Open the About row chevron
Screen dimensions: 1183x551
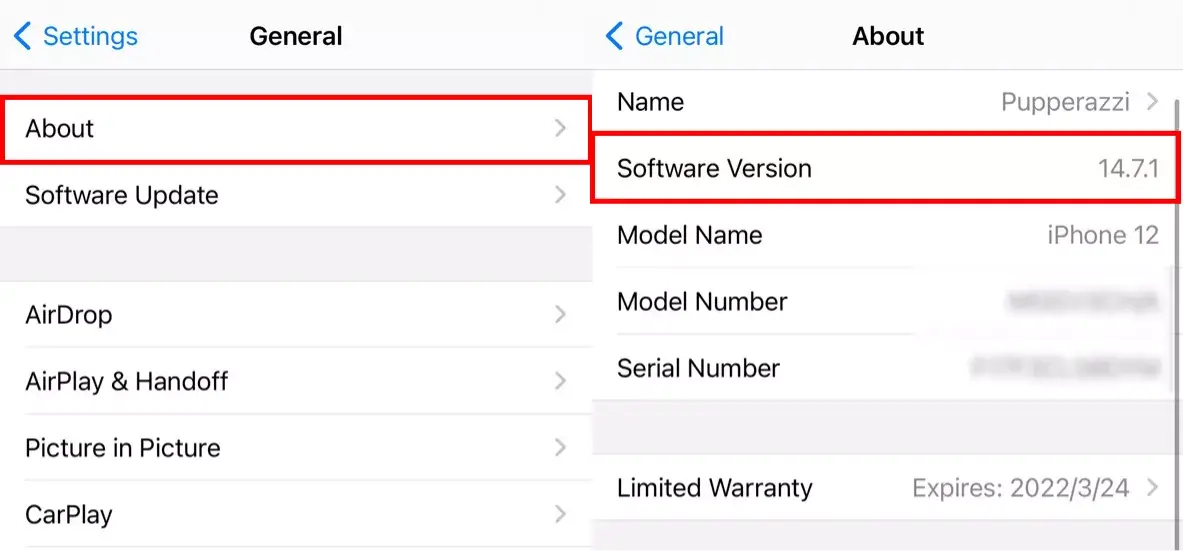pyautogui.click(x=561, y=128)
